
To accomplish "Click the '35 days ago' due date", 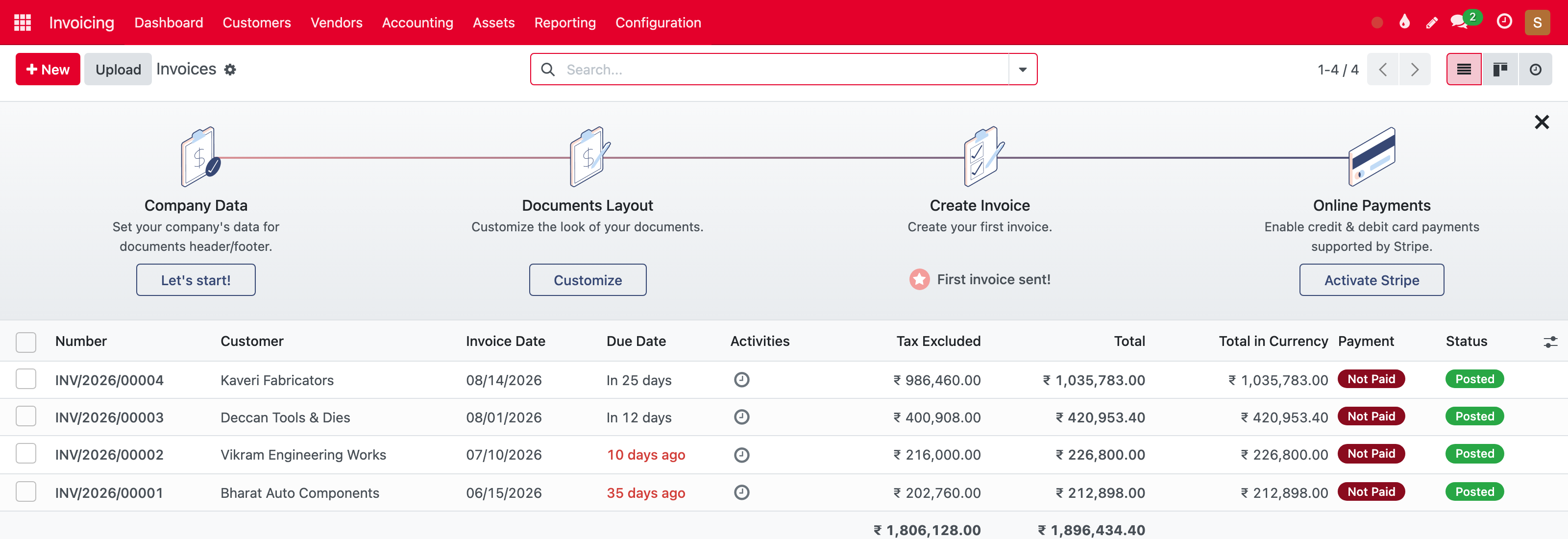I will pos(646,493).
